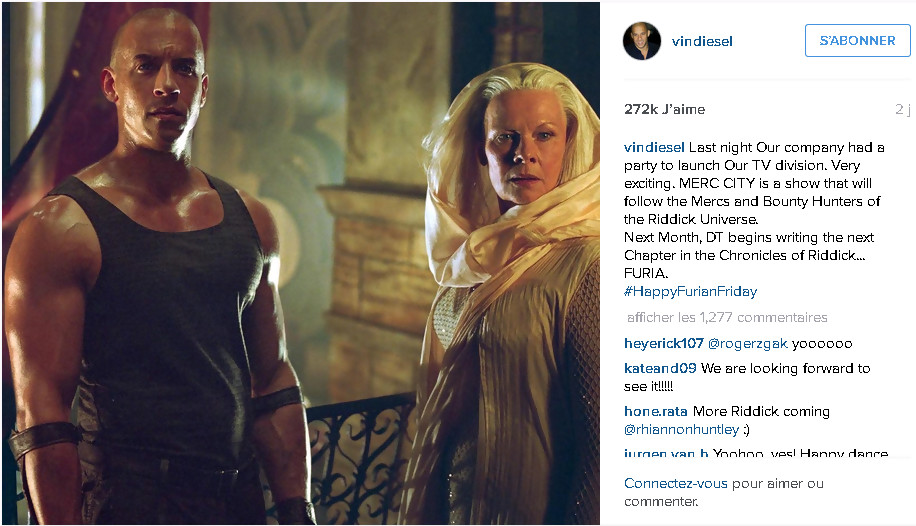Image resolution: width=916 pixels, height=526 pixels.
Task: Click the 2 j post timestamp
Action: click(x=902, y=109)
